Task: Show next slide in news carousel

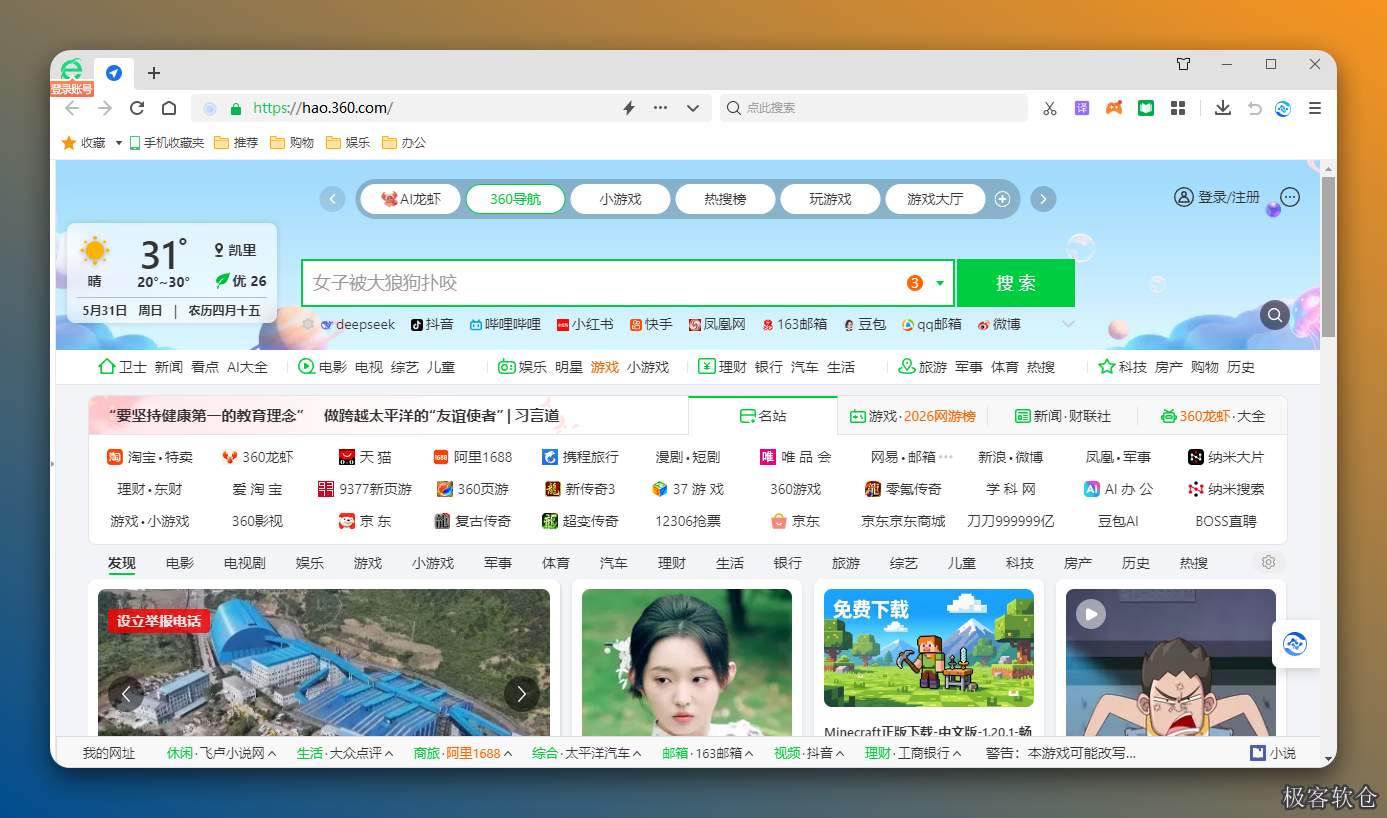Action: pyautogui.click(x=521, y=693)
